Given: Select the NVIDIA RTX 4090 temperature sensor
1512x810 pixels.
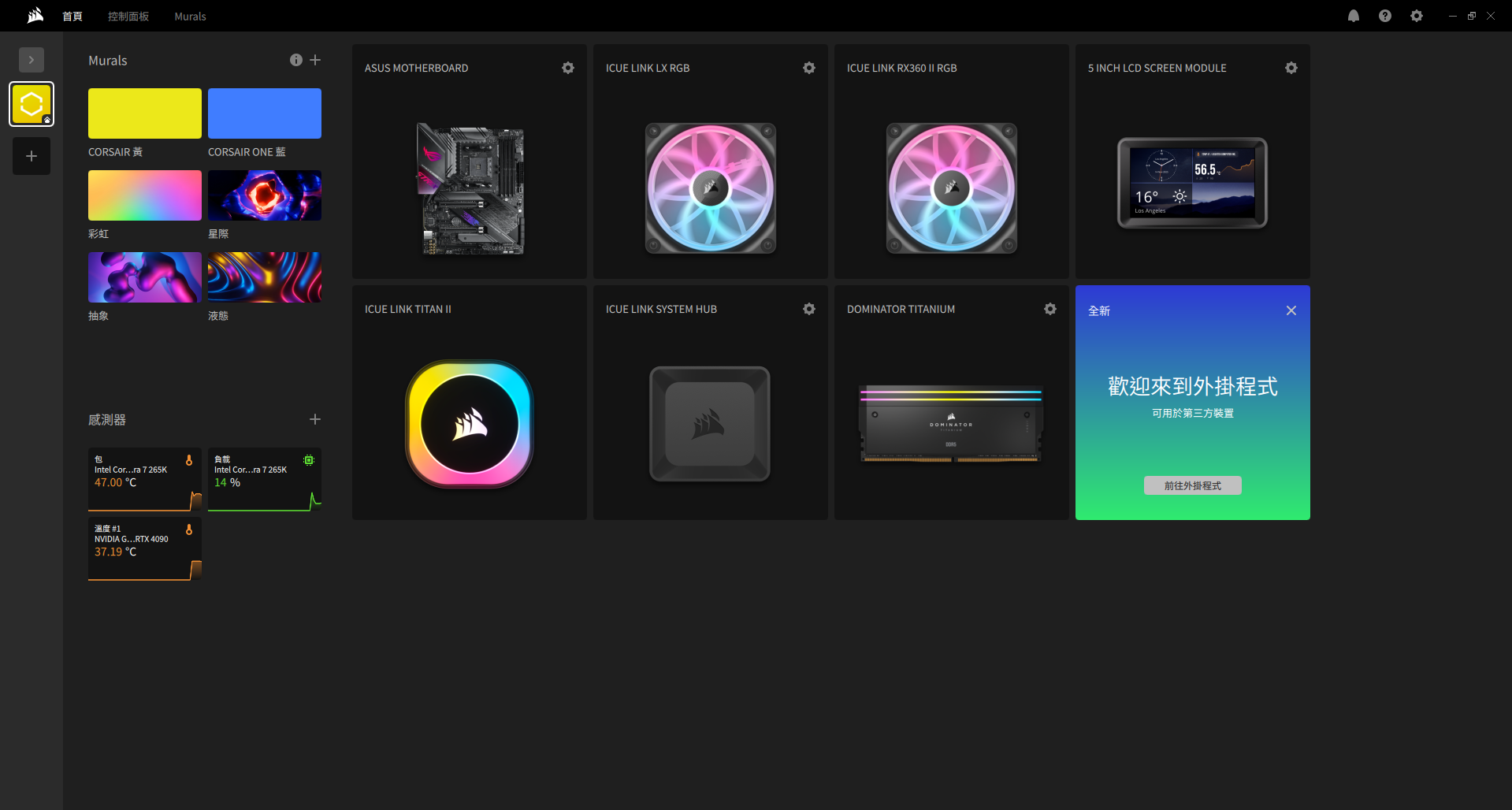Looking at the screenshot, I should click(x=145, y=549).
